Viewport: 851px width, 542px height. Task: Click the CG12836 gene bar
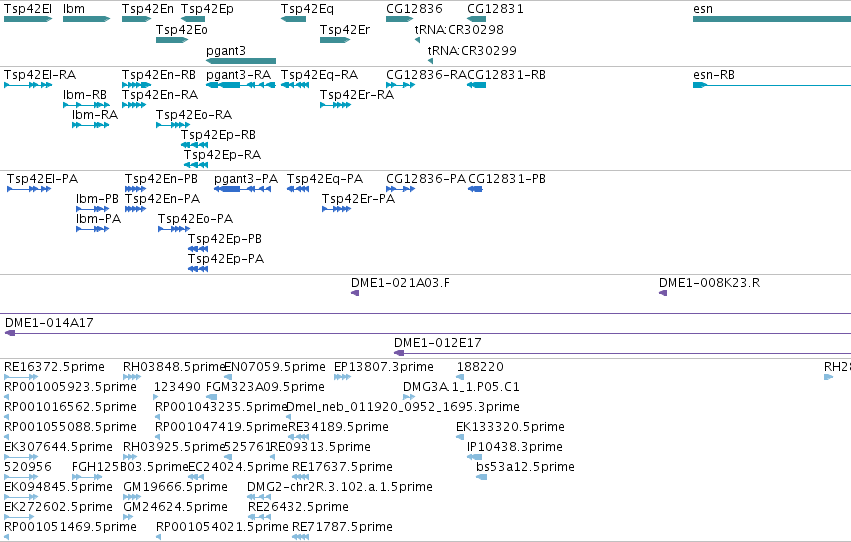point(399,19)
